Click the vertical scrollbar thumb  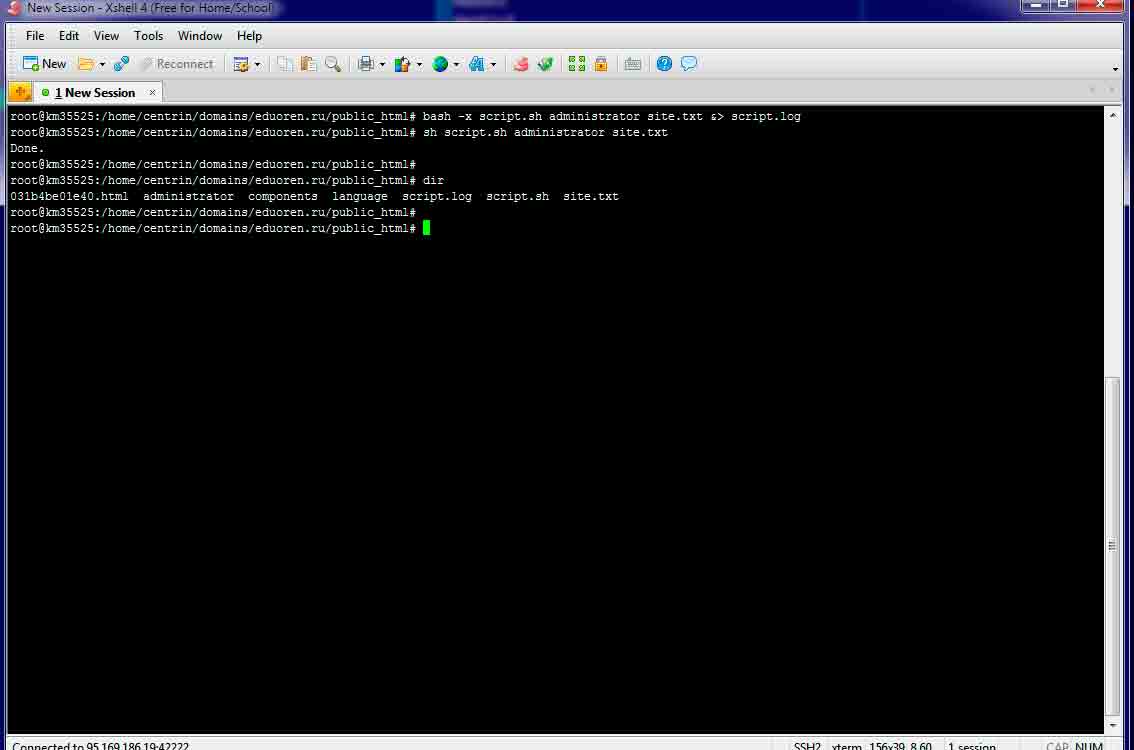[x=1112, y=545]
